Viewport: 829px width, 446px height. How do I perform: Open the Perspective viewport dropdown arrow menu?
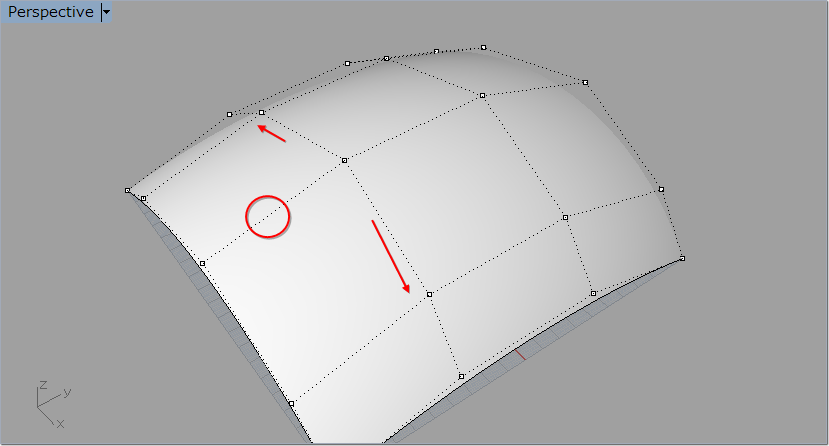tap(106, 12)
